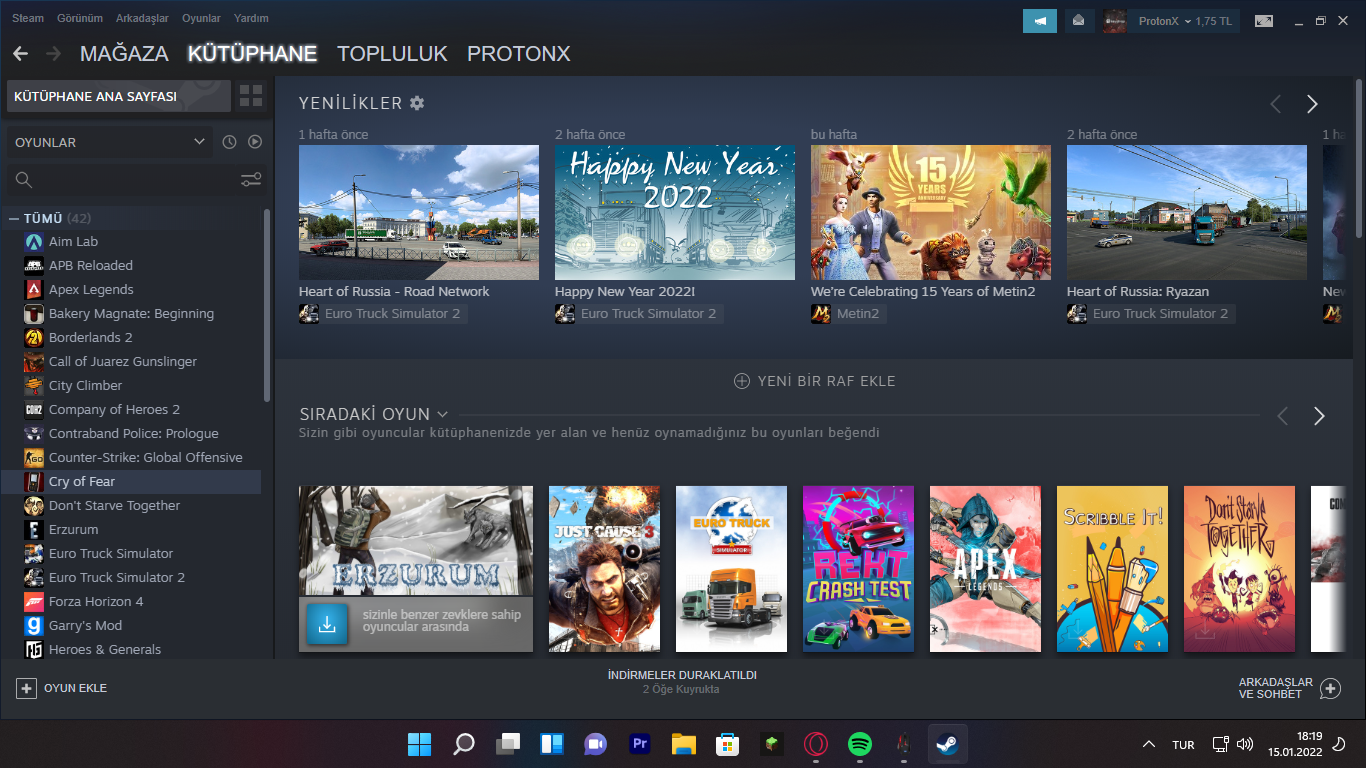This screenshot has width=1366, height=768.
Task: Click the Garry's Mod list icon
Action: [x=33, y=625]
